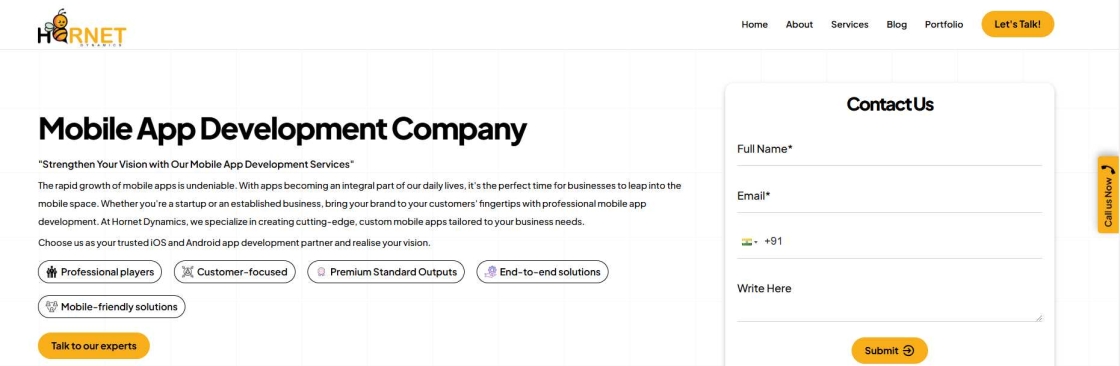Viewport: 1120px width, 366px height.
Task: Go to the Blog page
Action: 896,24
